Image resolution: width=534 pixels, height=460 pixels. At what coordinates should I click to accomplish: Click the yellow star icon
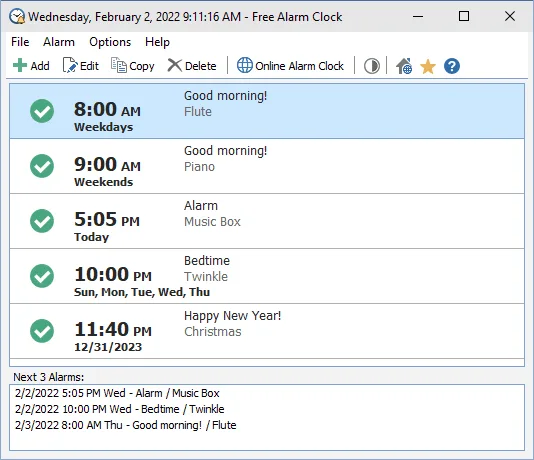pyautogui.click(x=428, y=66)
